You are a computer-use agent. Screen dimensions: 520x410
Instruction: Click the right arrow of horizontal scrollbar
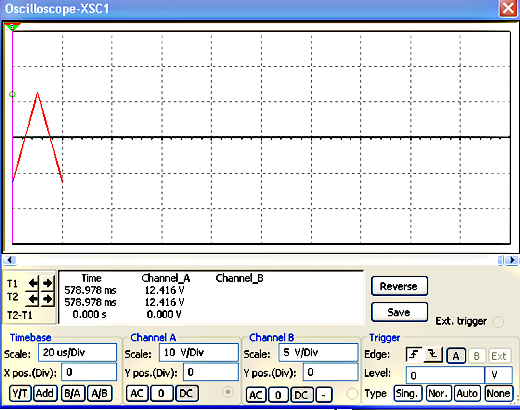tap(512, 260)
